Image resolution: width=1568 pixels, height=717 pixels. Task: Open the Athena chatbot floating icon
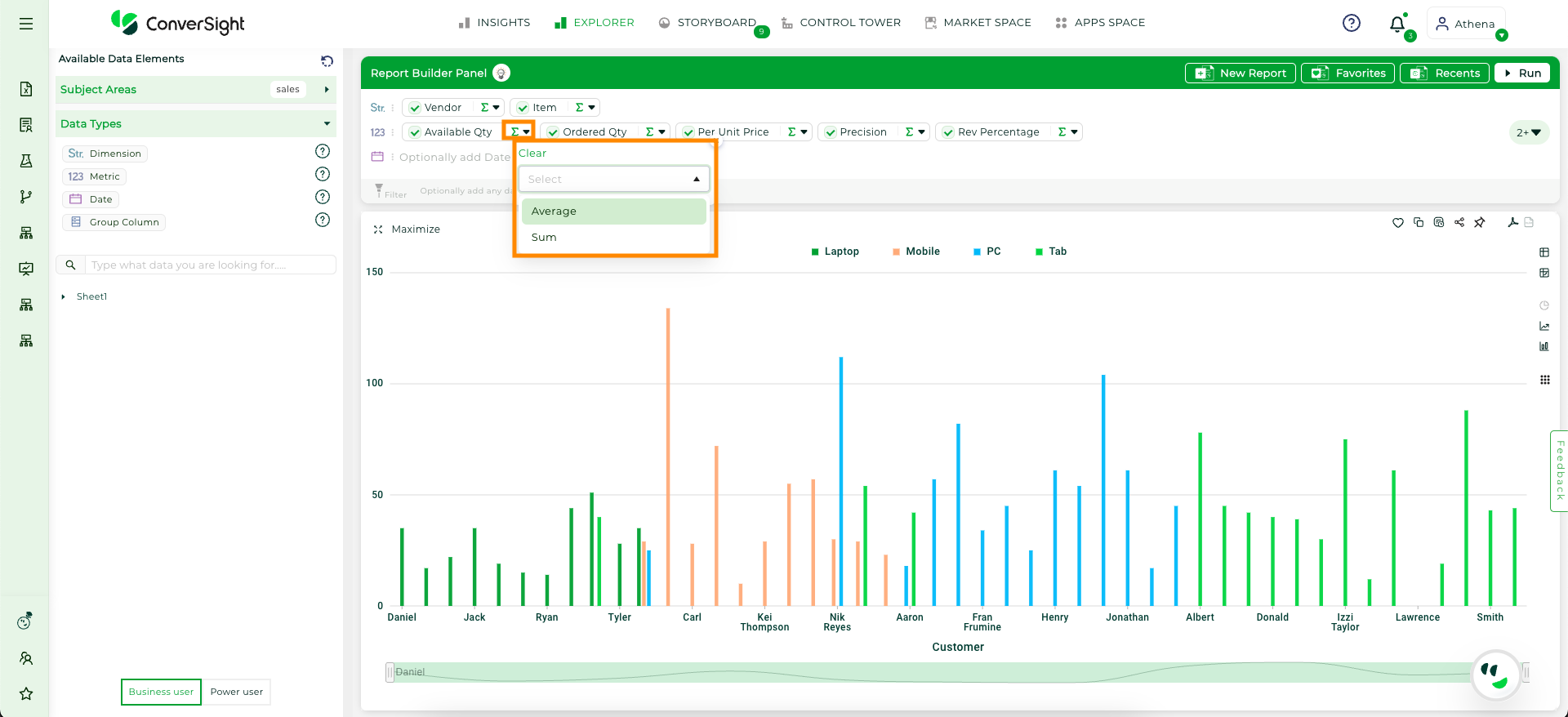pyautogui.click(x=1496, y=675)
